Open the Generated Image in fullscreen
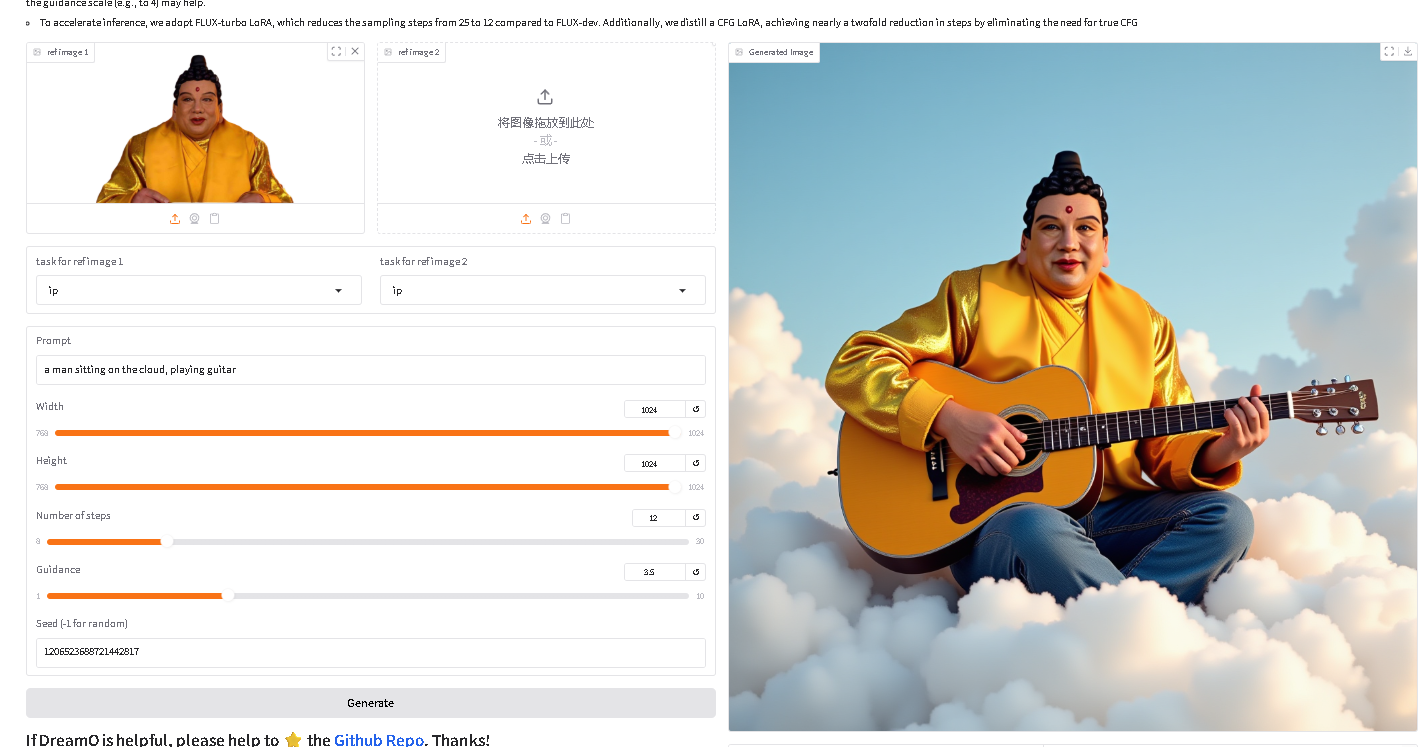 point(1389,51)
